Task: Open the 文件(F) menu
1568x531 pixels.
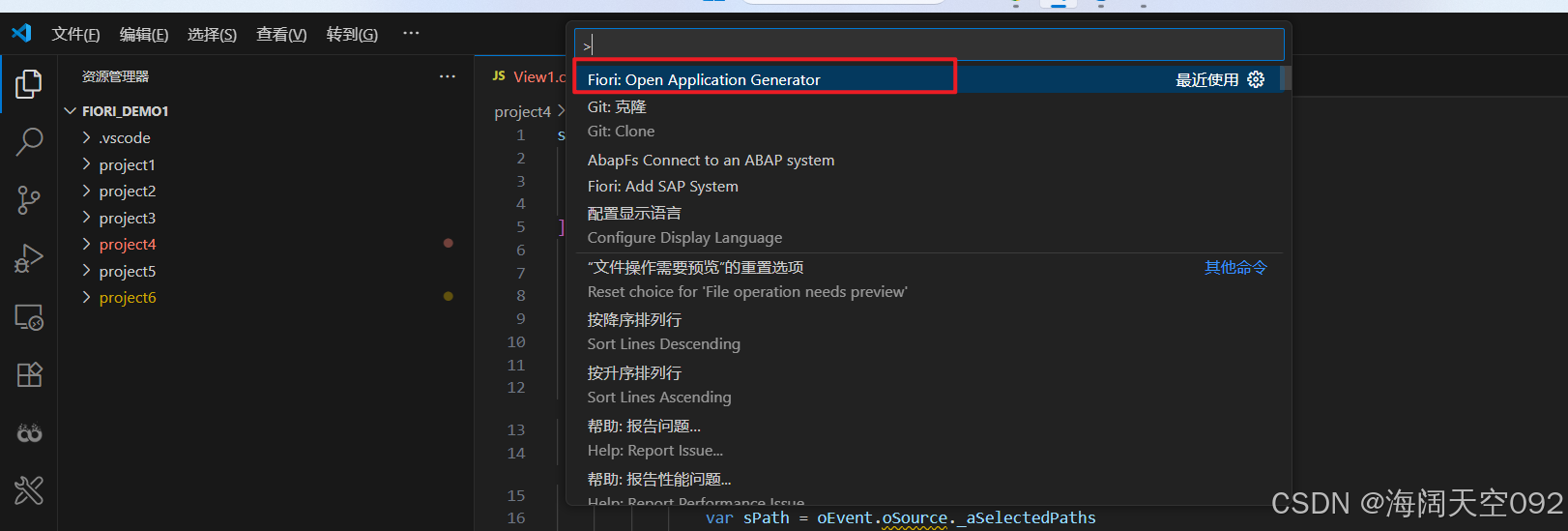Action: click(75, 34)
